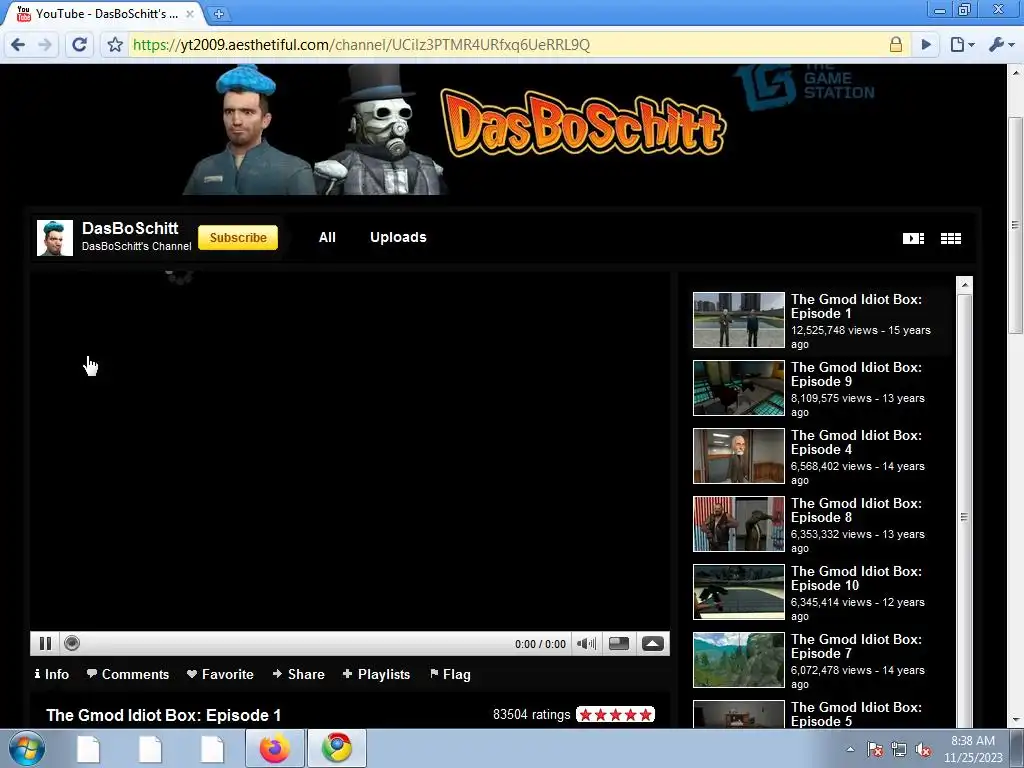Go back in browser history
1024x768 pixels.
point(18,44)
